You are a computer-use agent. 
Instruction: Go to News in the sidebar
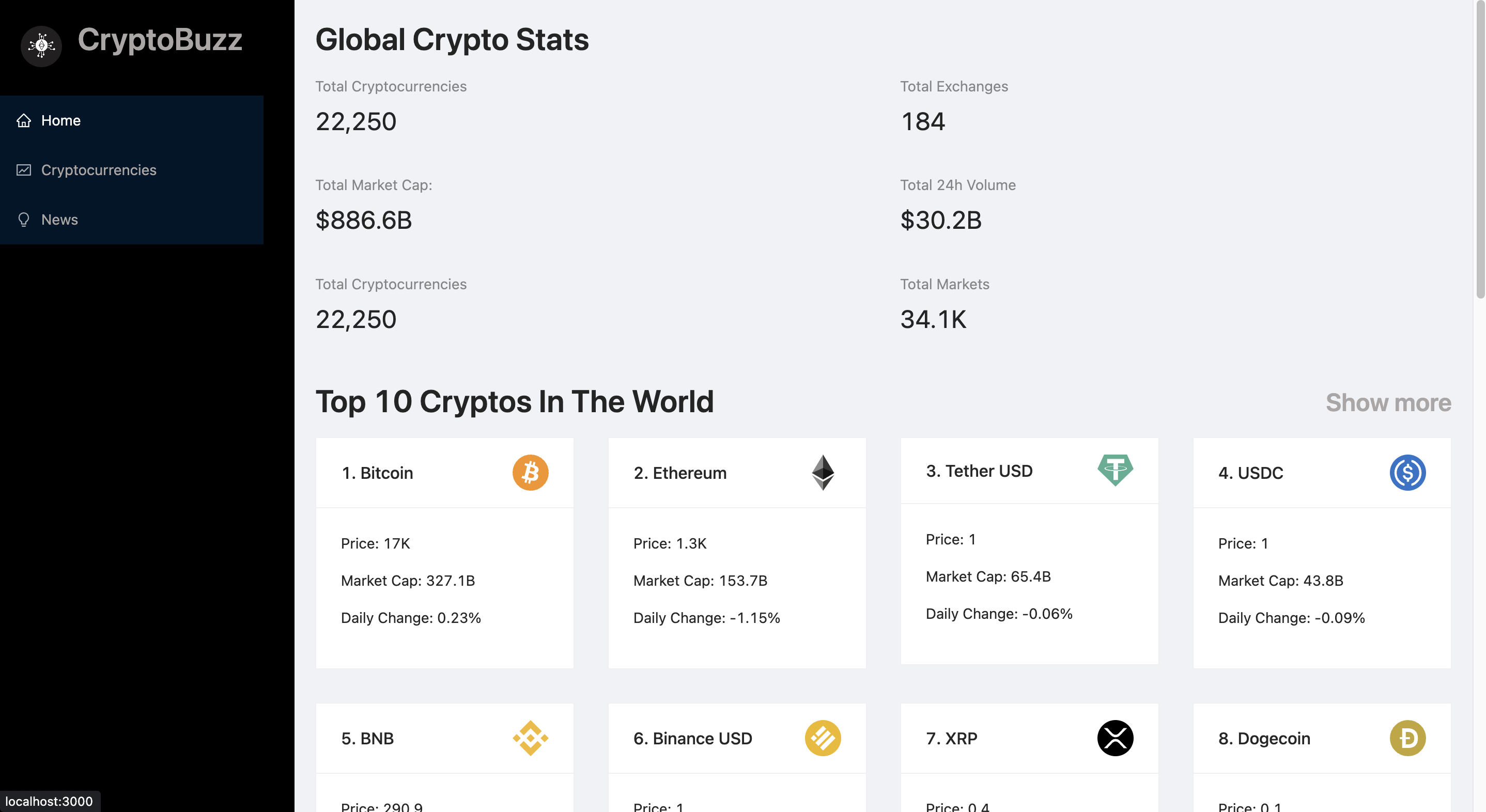pyautogui.click(x=59, y=220)
